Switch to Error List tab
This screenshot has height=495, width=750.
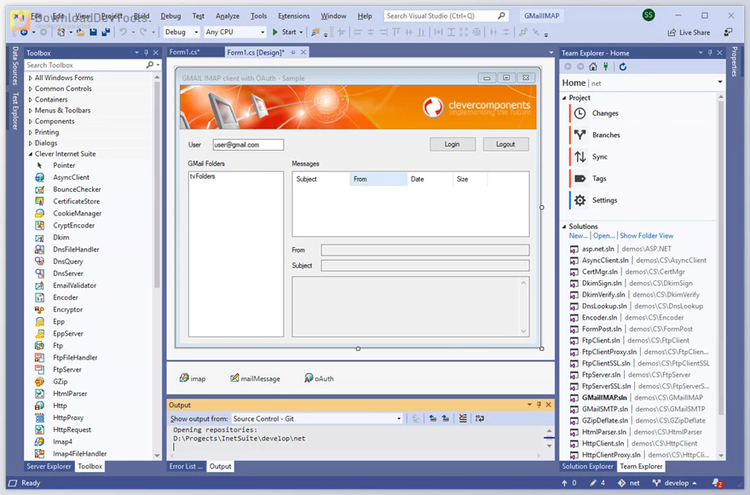(186, 466)
